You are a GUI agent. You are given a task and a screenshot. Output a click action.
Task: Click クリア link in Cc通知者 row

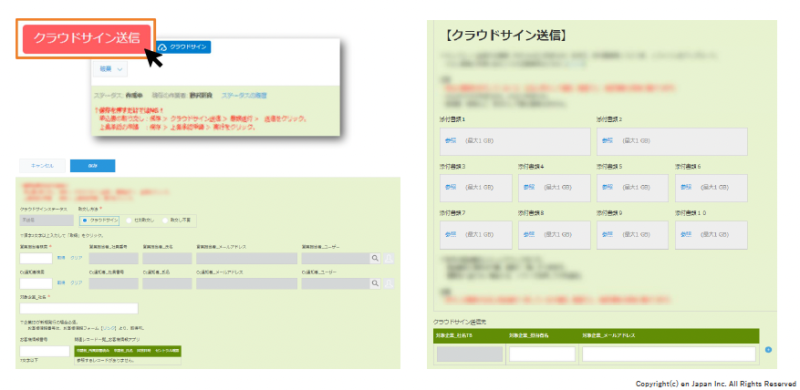76,283
